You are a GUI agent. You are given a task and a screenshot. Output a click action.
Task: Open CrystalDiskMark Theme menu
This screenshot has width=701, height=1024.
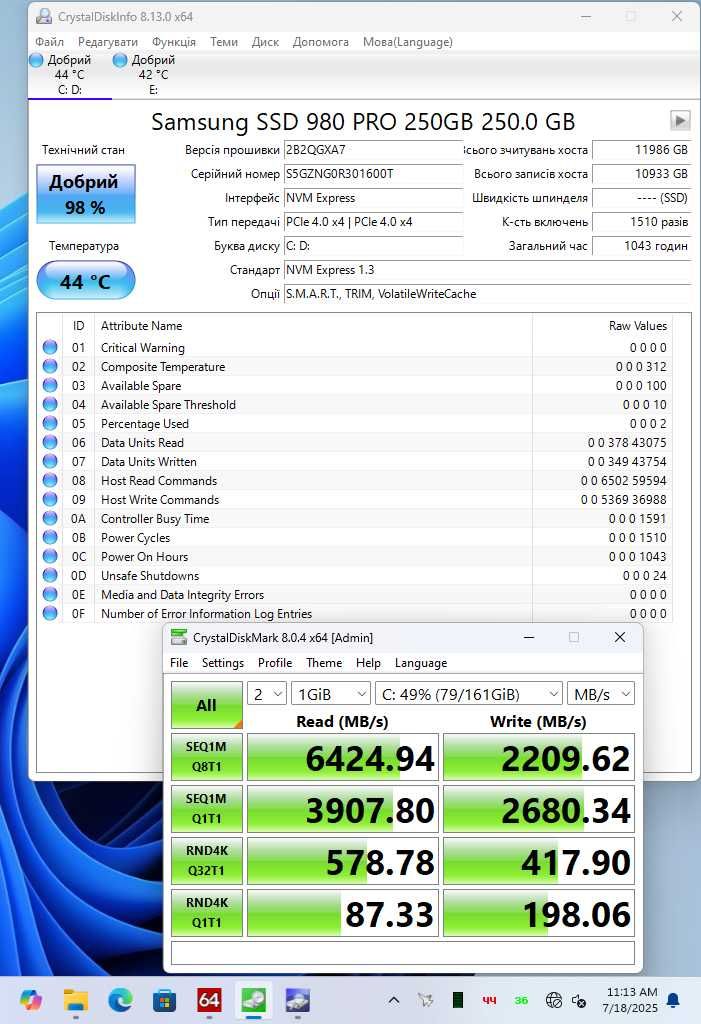point(324,662)
